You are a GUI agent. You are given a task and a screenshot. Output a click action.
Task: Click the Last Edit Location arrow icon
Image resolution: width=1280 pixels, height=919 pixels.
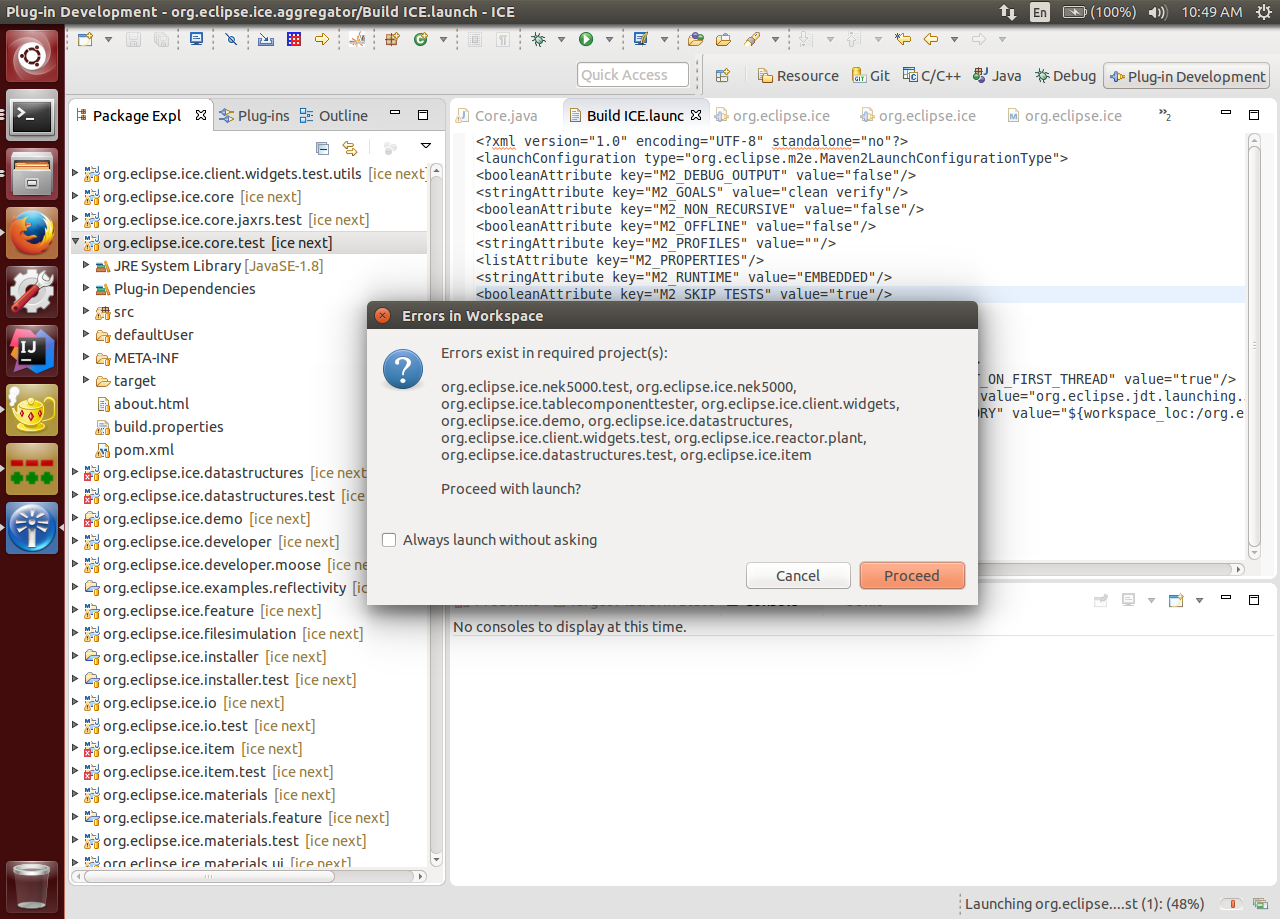(903, 40)
